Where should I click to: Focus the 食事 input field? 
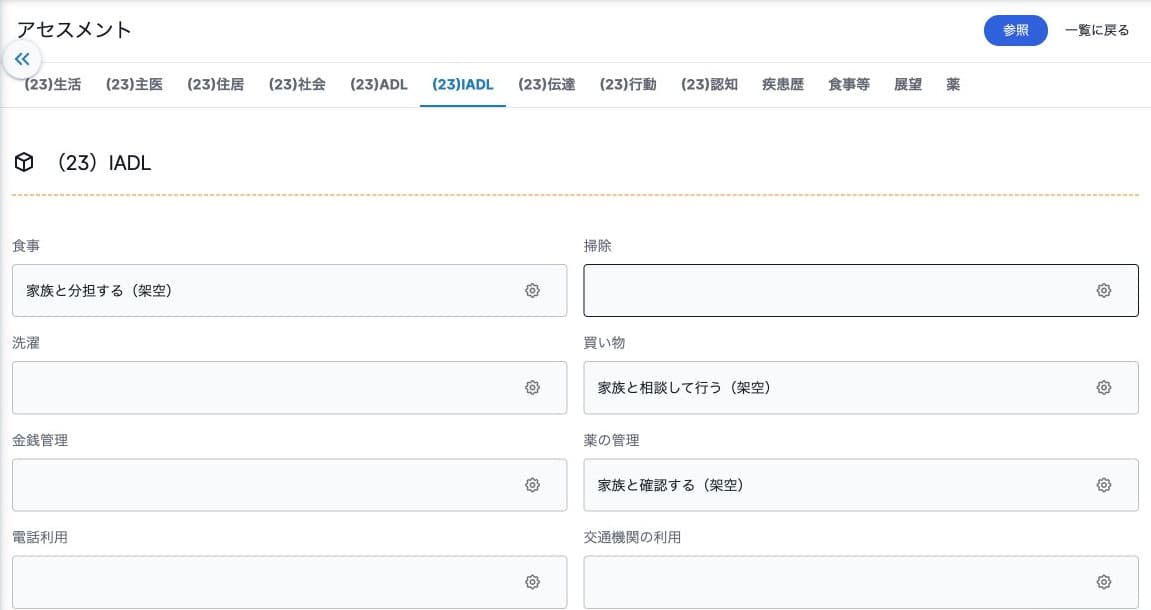(289, 291)
